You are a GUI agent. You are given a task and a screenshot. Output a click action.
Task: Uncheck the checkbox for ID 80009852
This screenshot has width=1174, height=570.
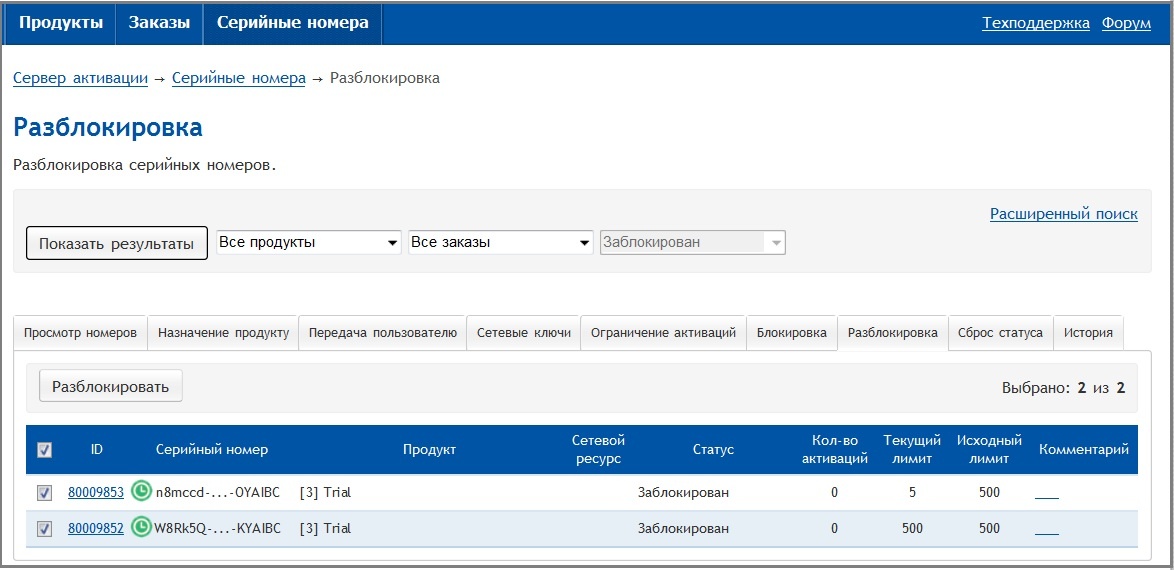tap(44, 528)
